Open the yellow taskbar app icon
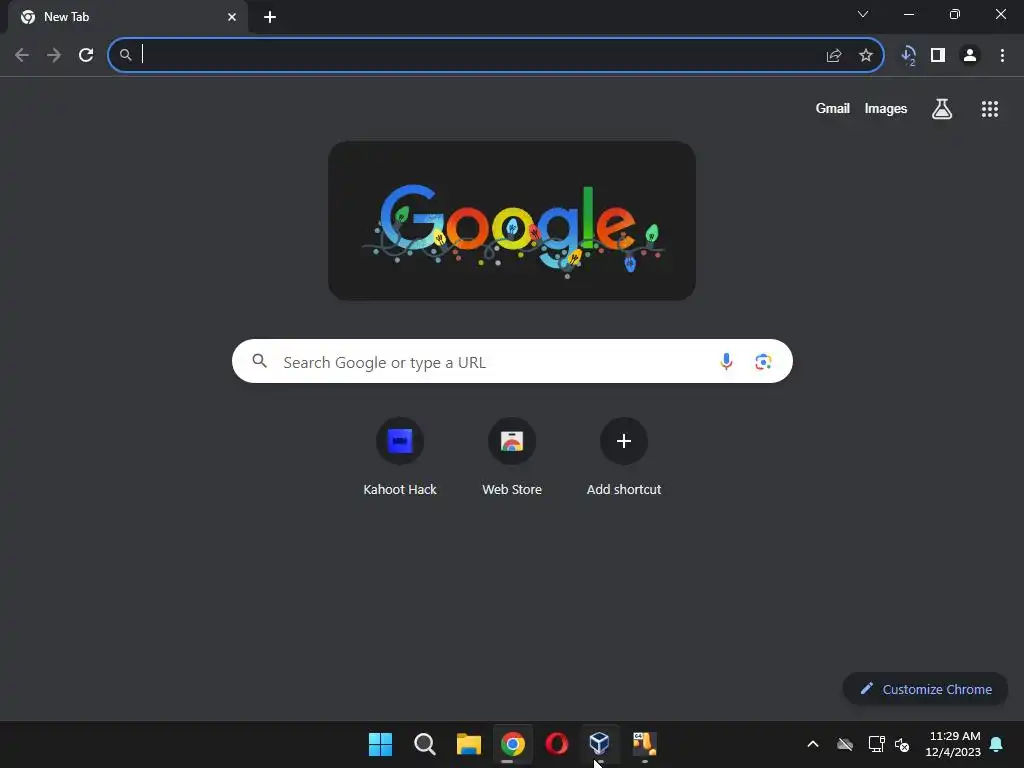This screenshot has height=768, width=1024. (644, 743)
